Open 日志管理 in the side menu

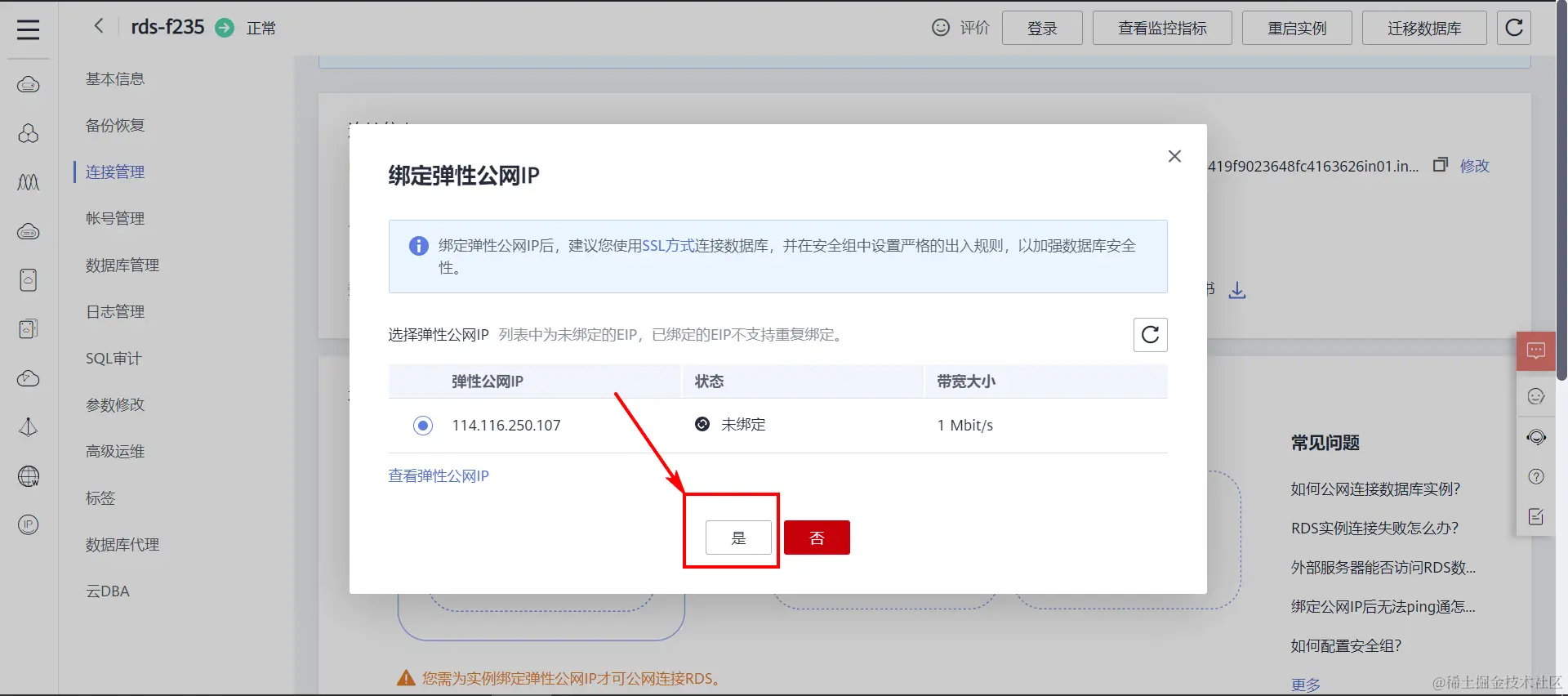click(x=115, y=312)
